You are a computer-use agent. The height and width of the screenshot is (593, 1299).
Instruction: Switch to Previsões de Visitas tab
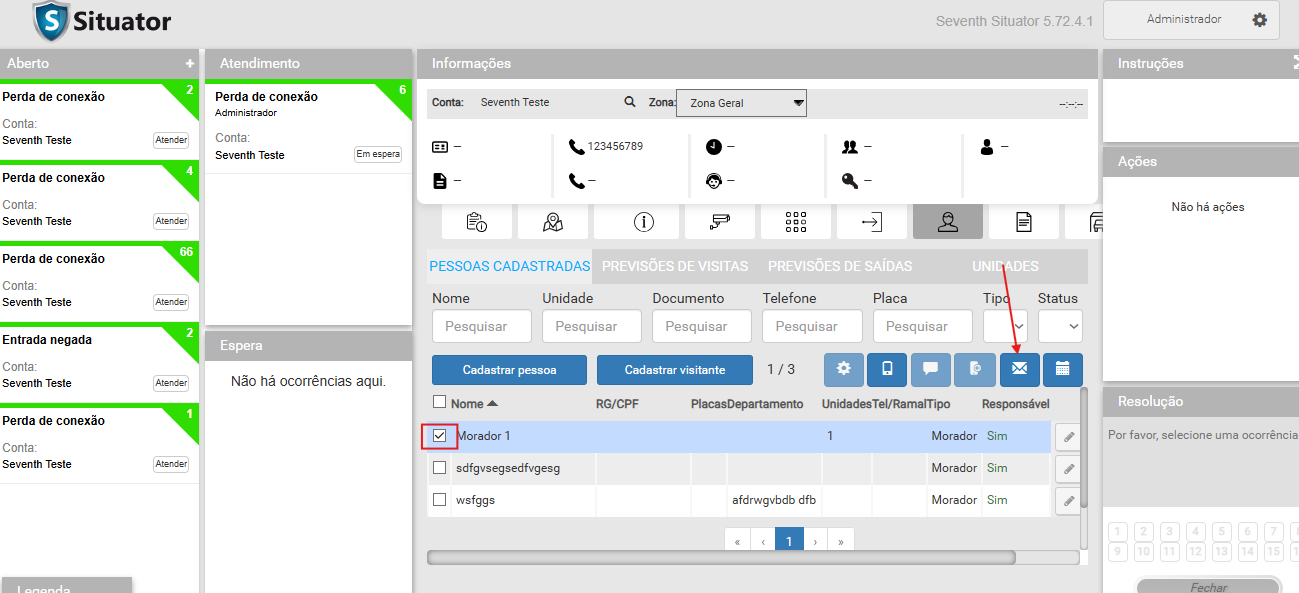tap(675, 267)
